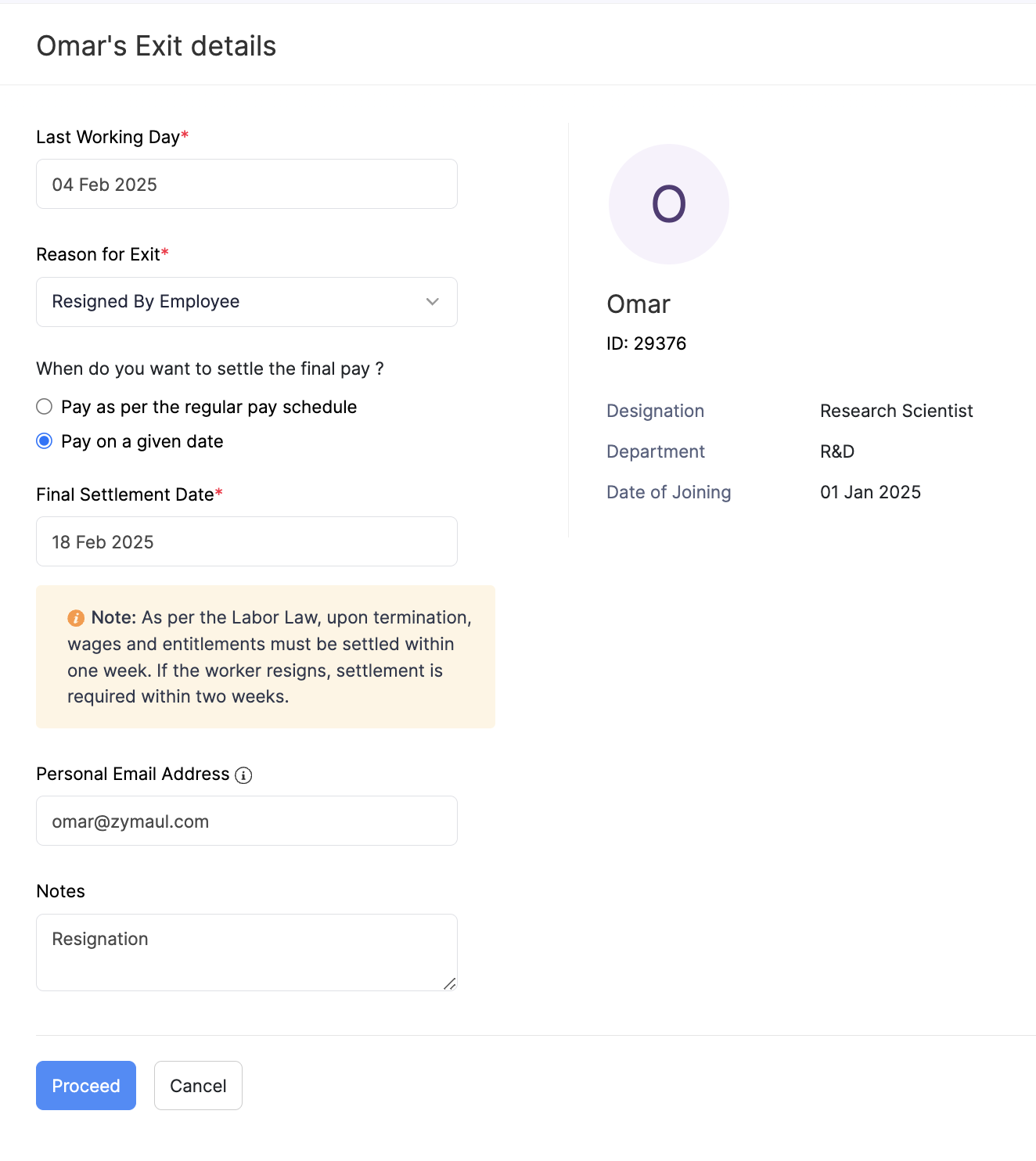Screen dimensions: 1036x1161
Task: Click the 01 Jan 2025 joining date
Action: pos(870,492)
